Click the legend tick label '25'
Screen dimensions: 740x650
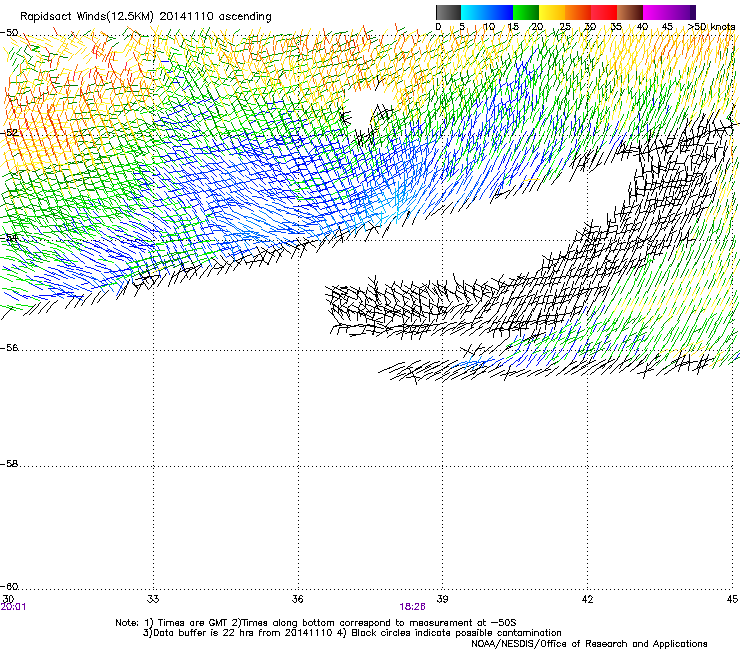(564, 27)
